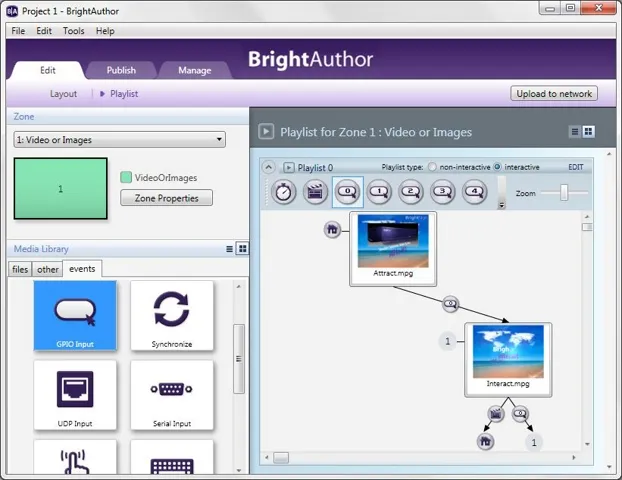The height and width of the screenshot is (480, 622).
Task: Select non-interactive playlist type
Action: point(432,167)
